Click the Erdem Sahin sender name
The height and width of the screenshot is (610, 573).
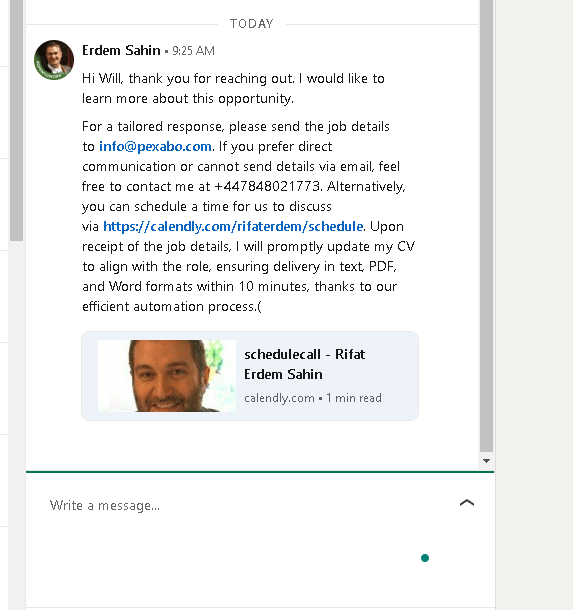[121, 51]
